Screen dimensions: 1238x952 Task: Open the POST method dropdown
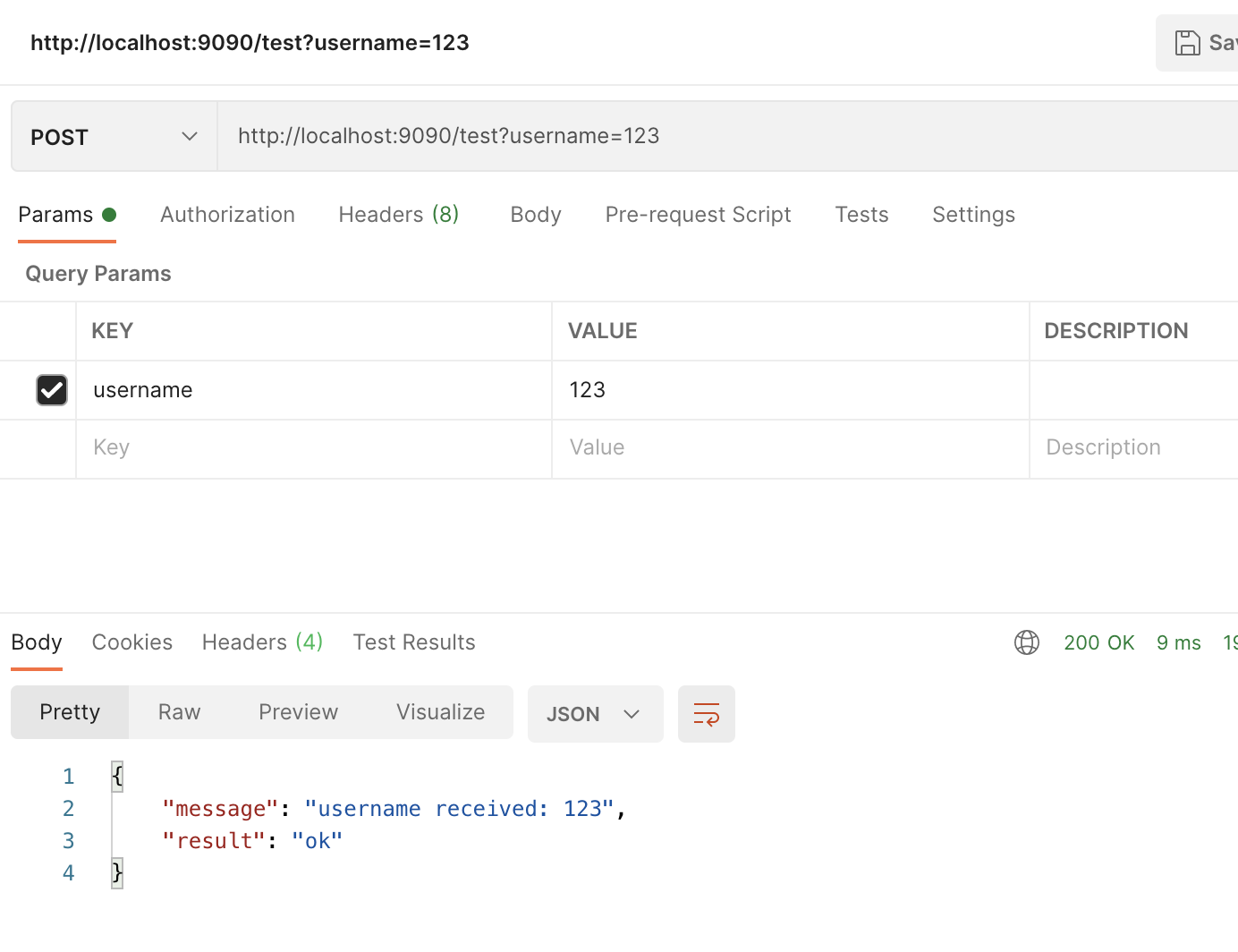pyautogui.click(x=112, y=136)
